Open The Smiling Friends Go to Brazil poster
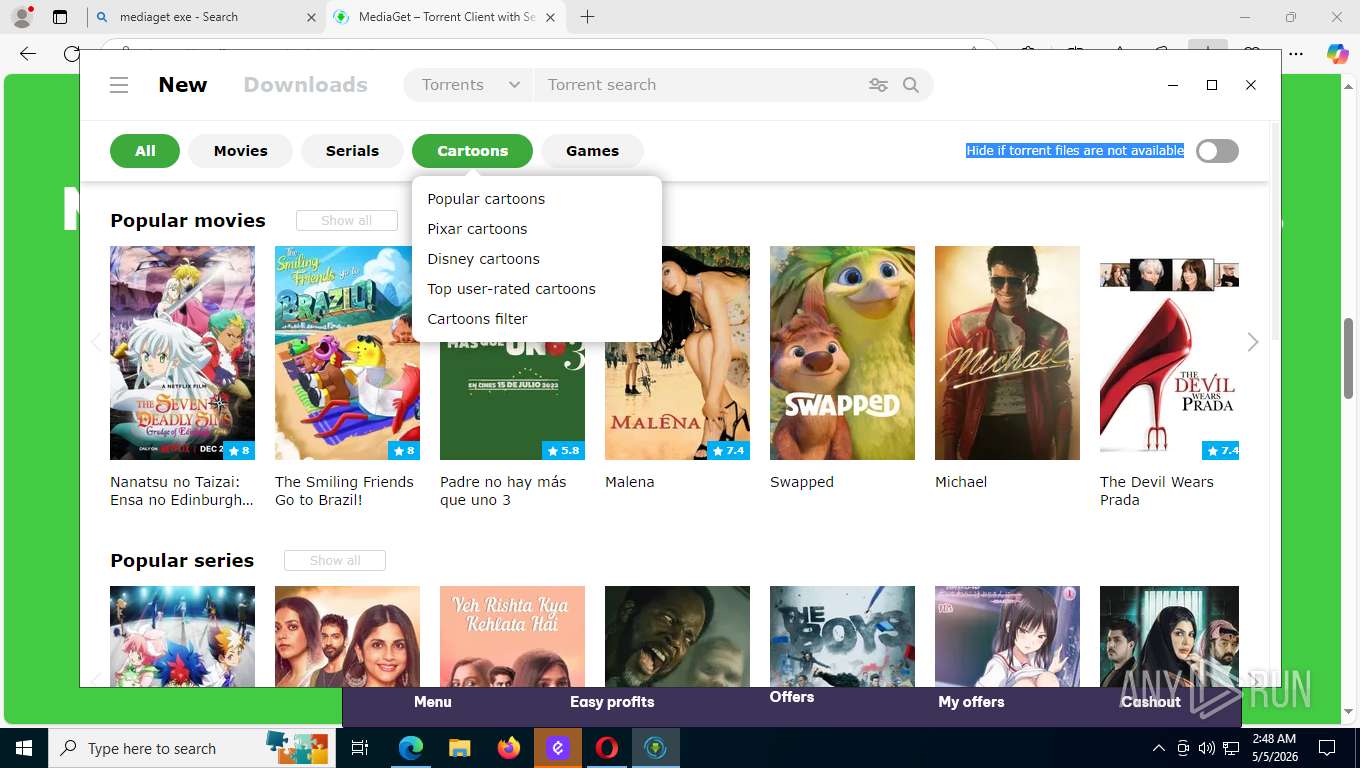Screen dimensions: 1360x768 click(x=347, y=353)
